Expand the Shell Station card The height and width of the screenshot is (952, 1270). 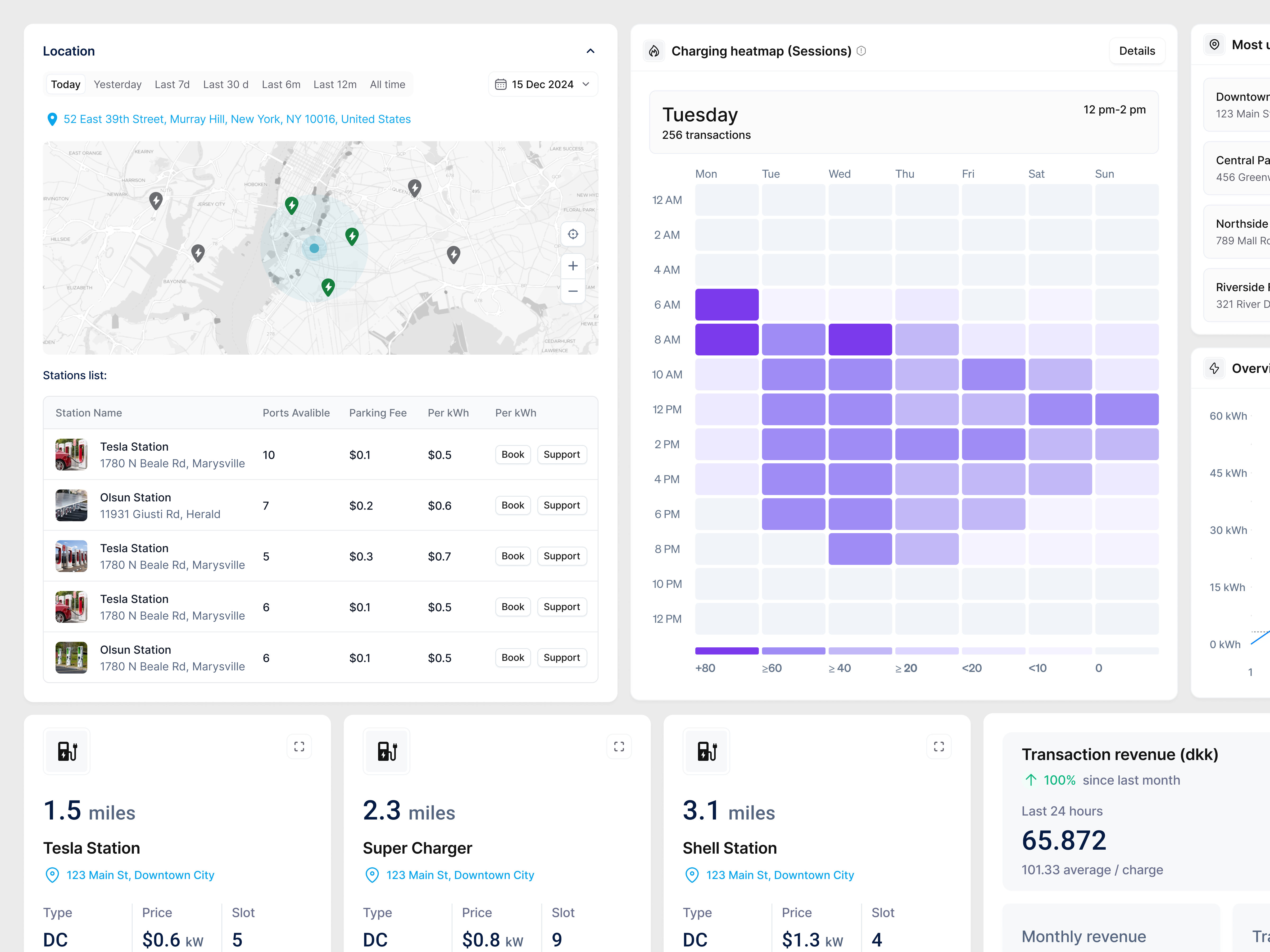pos(939,747)
